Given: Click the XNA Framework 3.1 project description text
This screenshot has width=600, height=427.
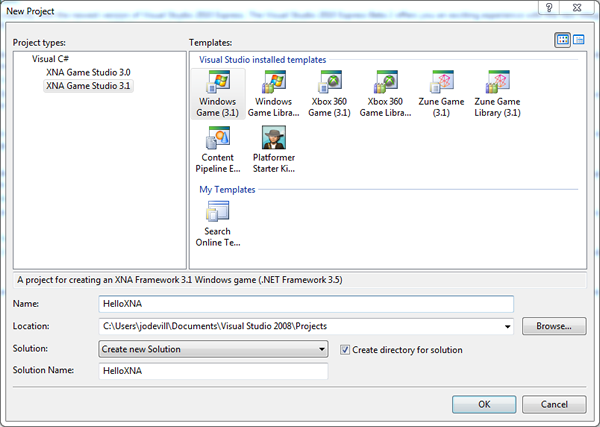Looking at the screenshot, I should pyautogui.click(x=180, y=280).
